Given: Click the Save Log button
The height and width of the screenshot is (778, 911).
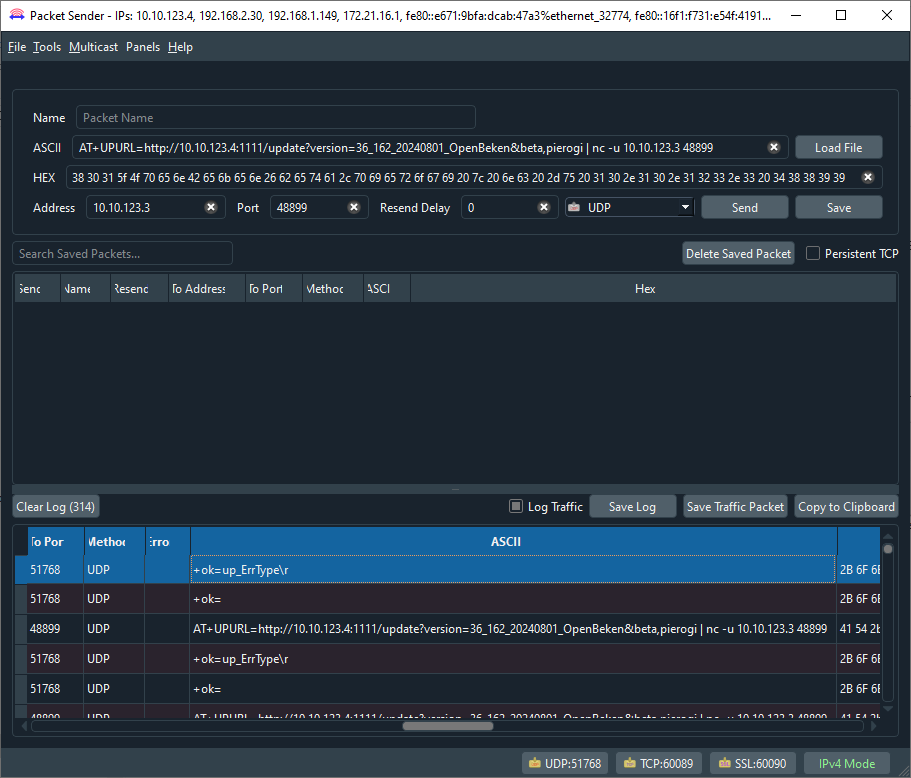Looking at the screenshot, I should pos(633,507).
